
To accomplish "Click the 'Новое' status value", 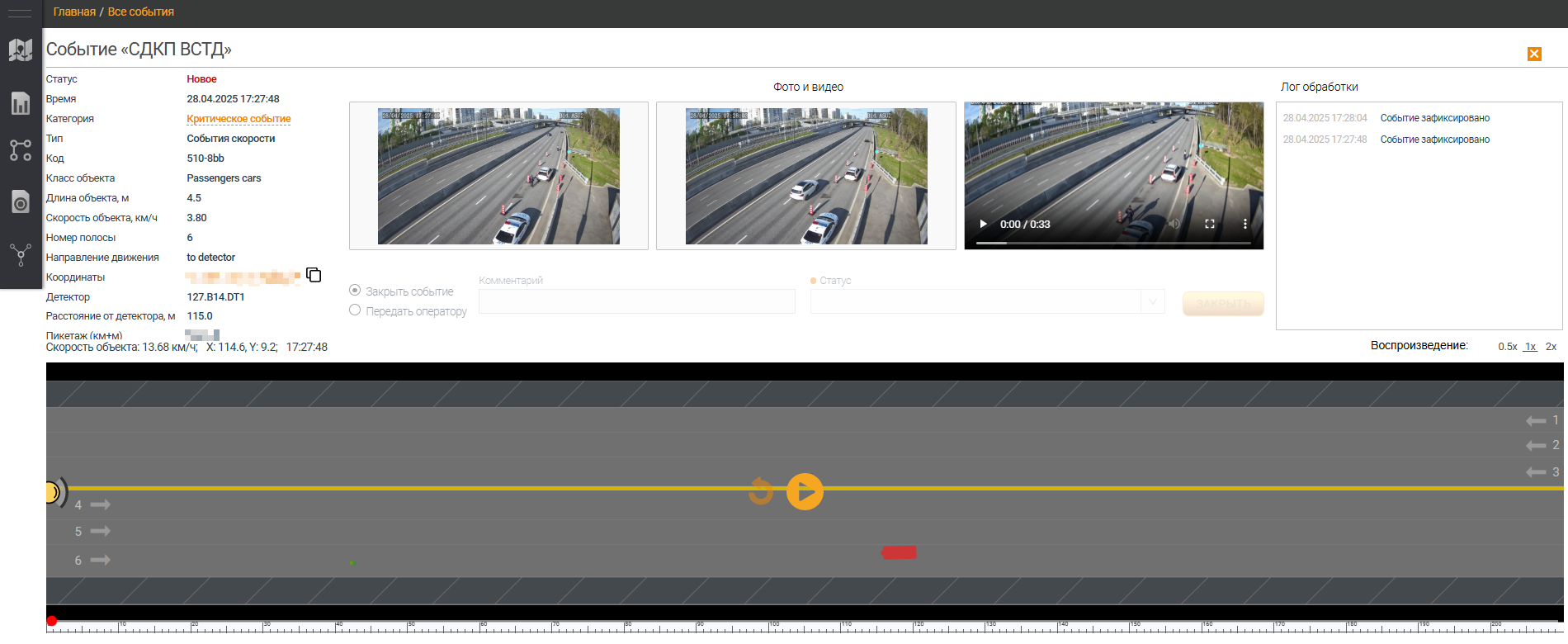I will (x=201, y=79).
